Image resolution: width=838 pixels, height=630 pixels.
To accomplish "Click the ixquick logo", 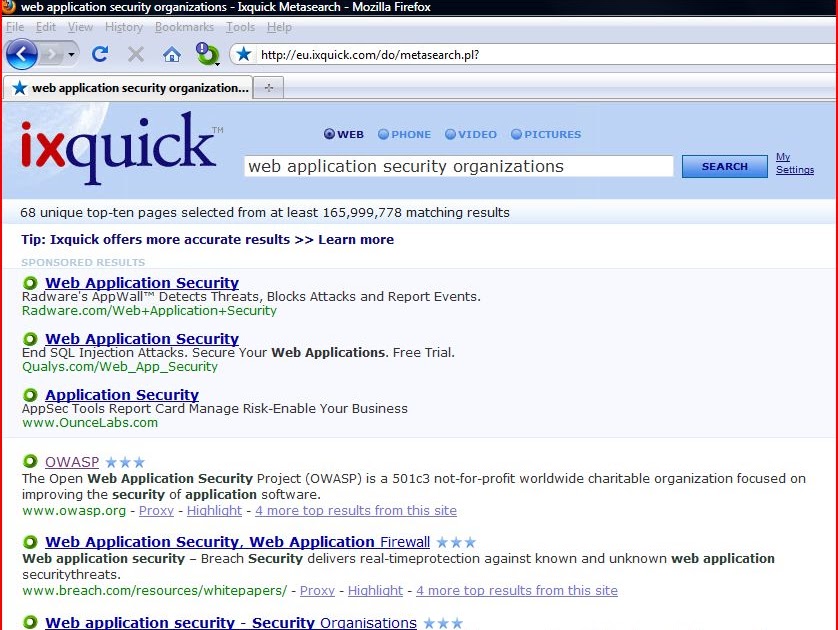I will [120, 147].
